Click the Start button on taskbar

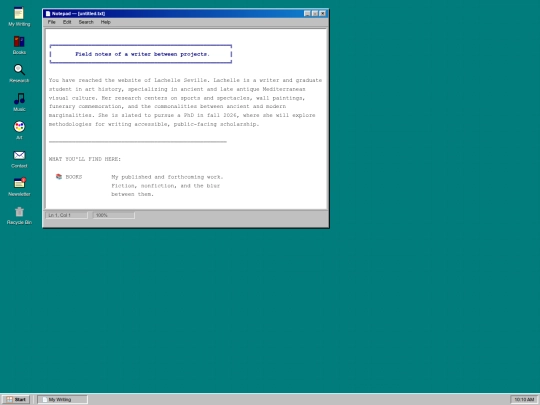[16, 399]
